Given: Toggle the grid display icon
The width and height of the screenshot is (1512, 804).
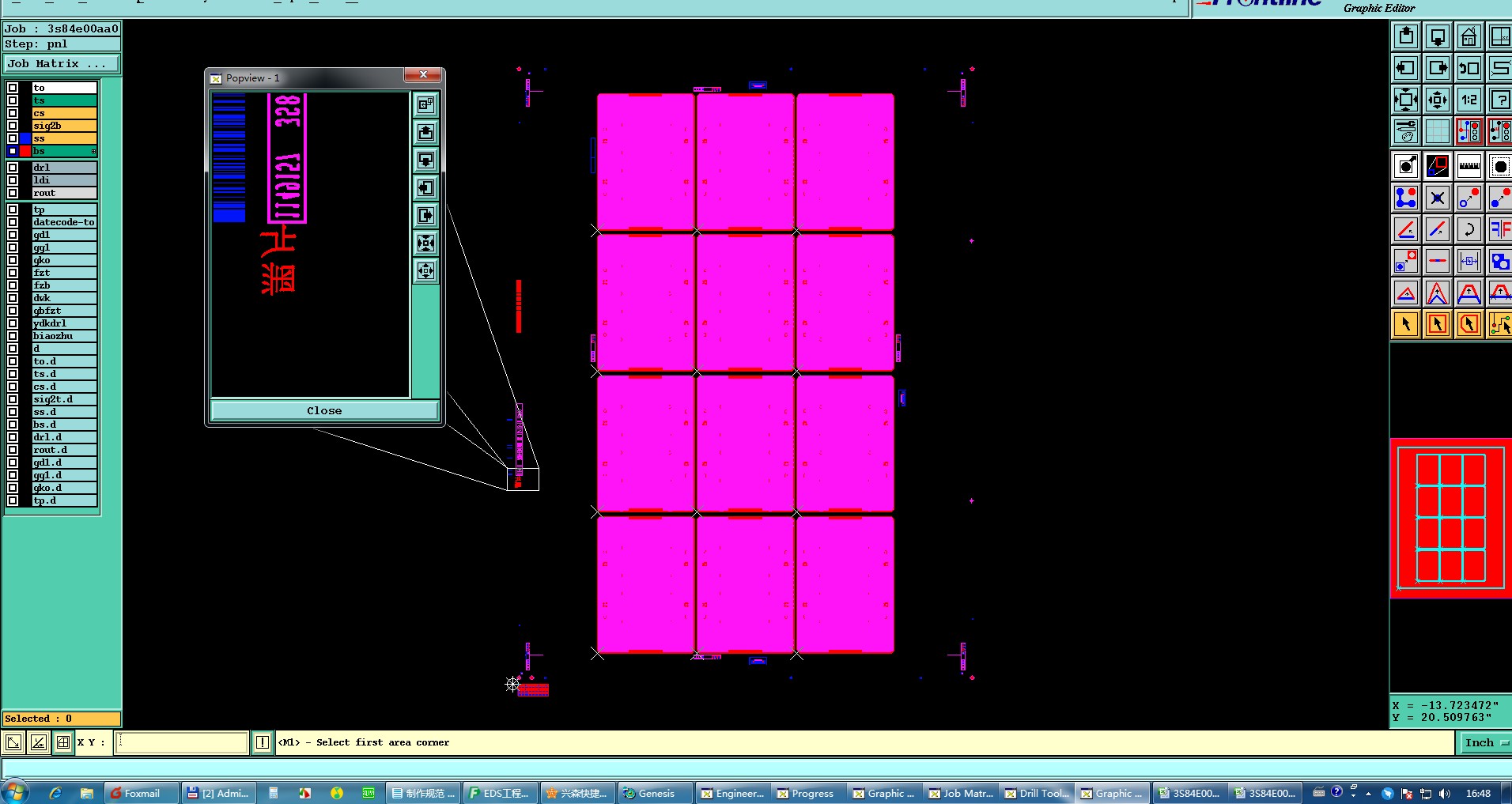Looking at the screenshot, I should click(x=1438, y=131).
